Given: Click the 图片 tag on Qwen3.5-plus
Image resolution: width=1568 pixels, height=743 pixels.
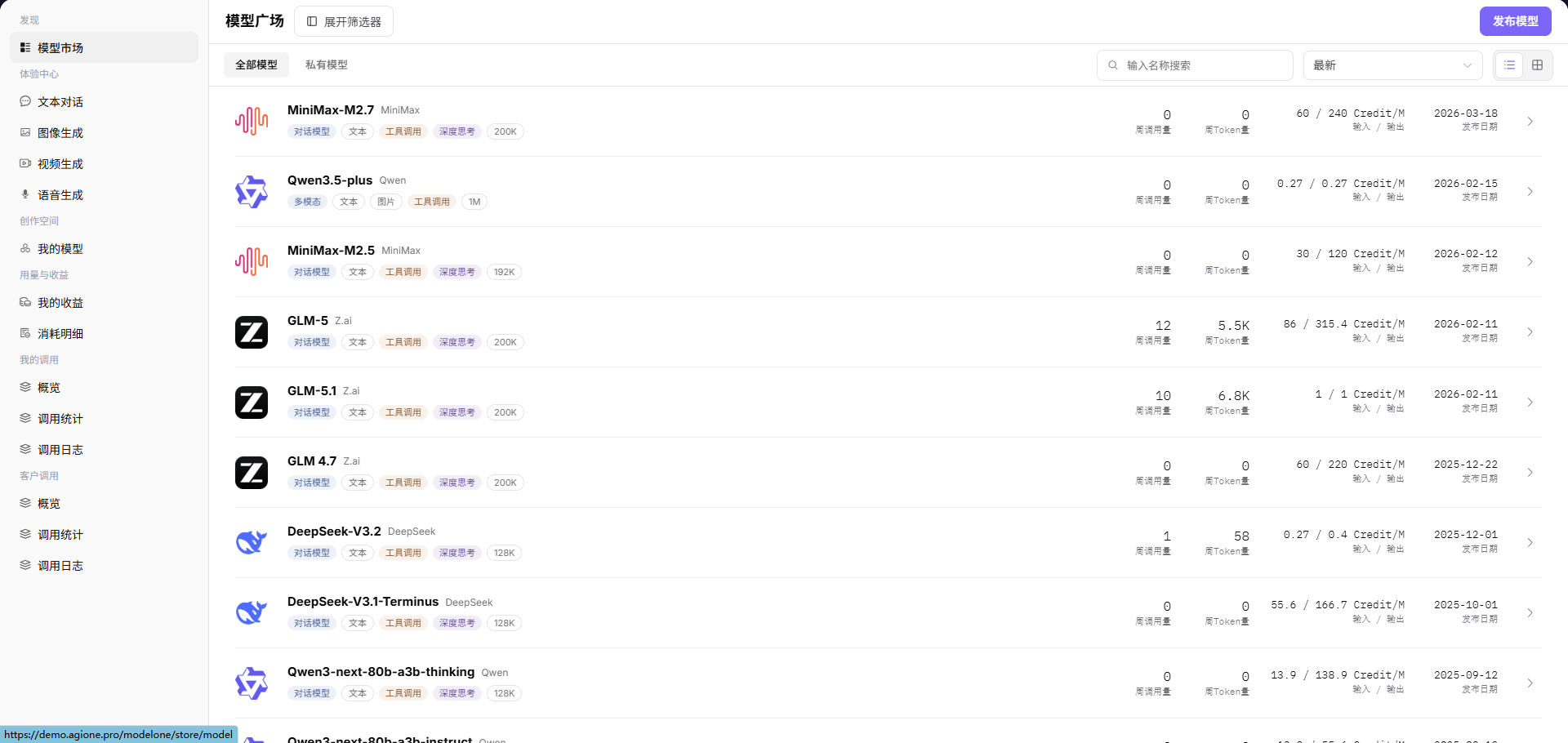Looking at the screenshot, I should [386, 202].
